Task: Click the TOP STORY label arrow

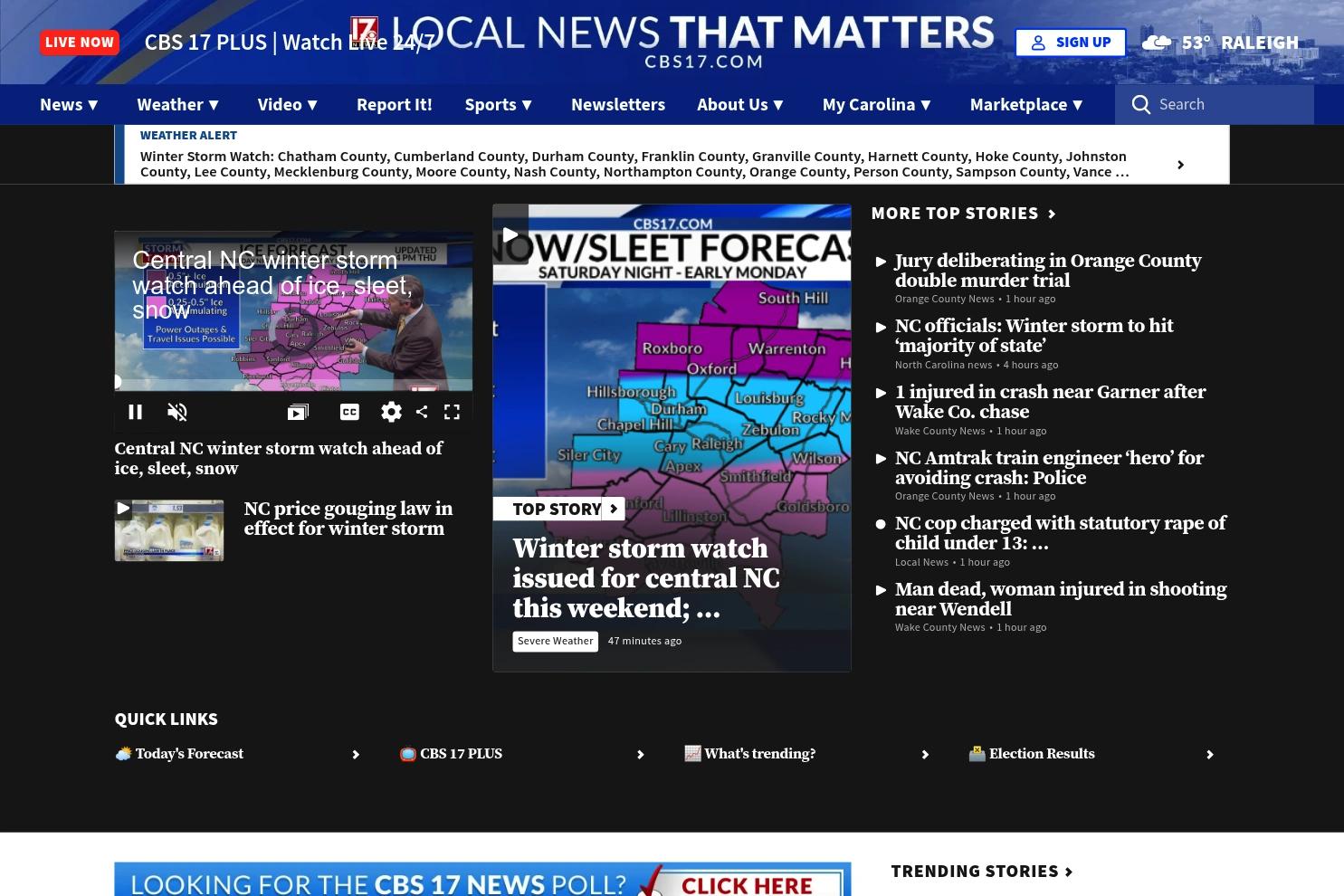Action: click(x=613, y=509)
